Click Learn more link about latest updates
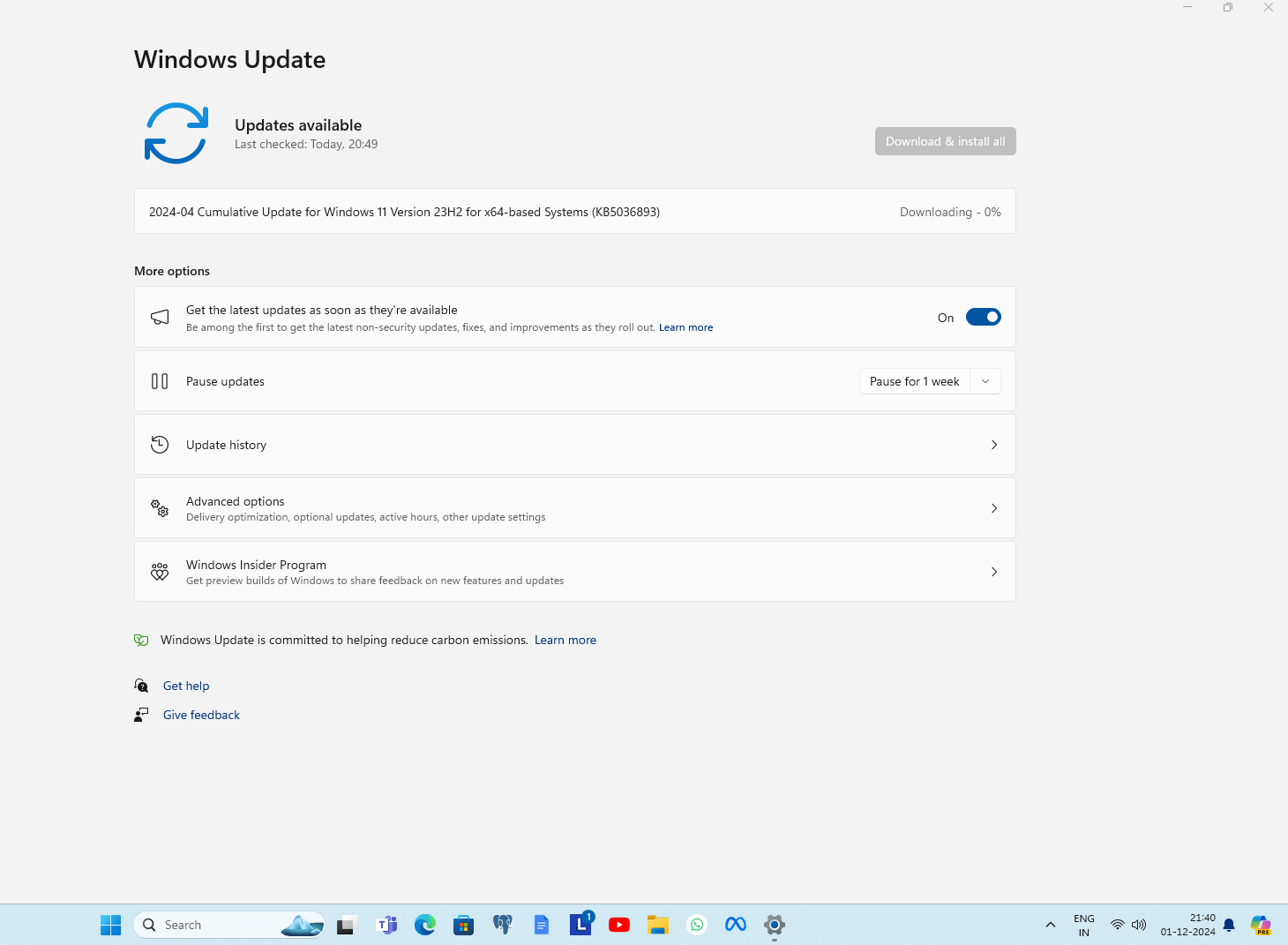 click(685, 327)
